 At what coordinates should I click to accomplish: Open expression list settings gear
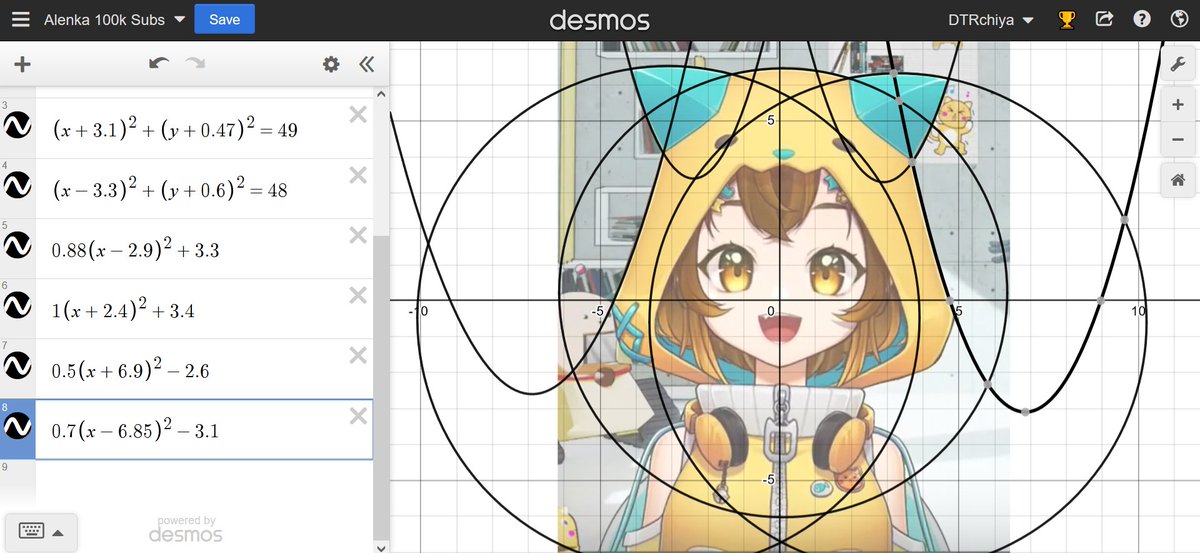[331, 64]
